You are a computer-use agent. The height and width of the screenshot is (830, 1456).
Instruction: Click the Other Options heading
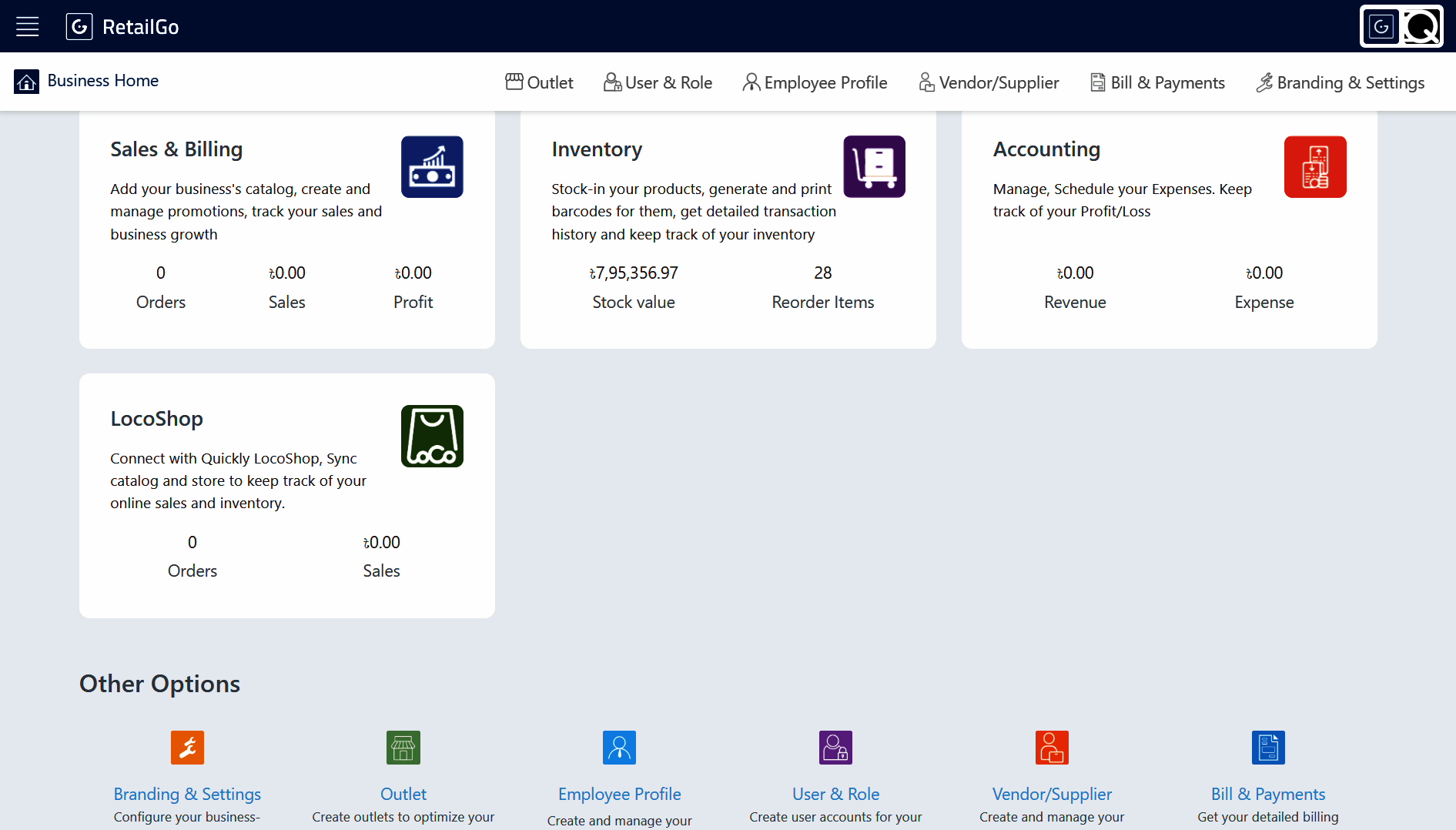point(160,684)
